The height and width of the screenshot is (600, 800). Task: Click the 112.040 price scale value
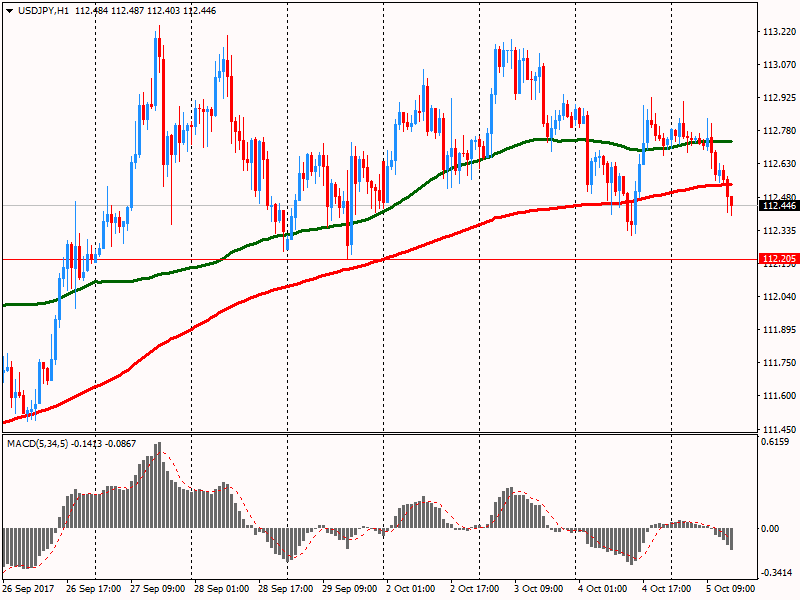(x=779, y=296)
